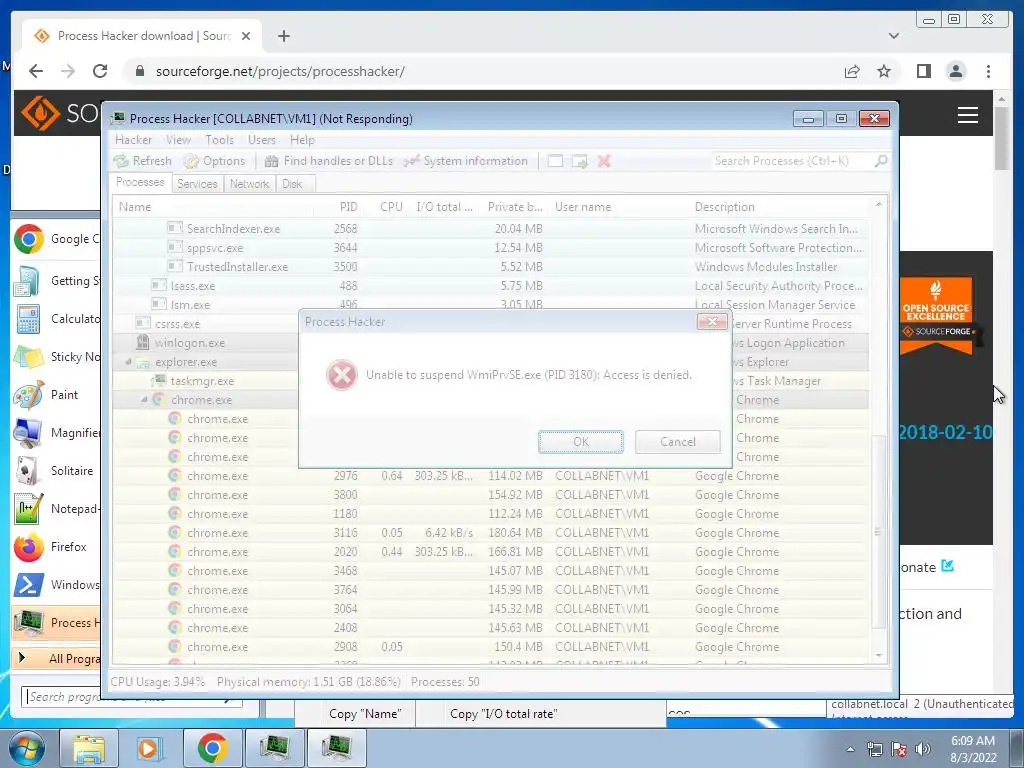The height and width of the screenshot is (768, 1024).
Task: Click the find window toolbar icon
Action: pos(555,161)
